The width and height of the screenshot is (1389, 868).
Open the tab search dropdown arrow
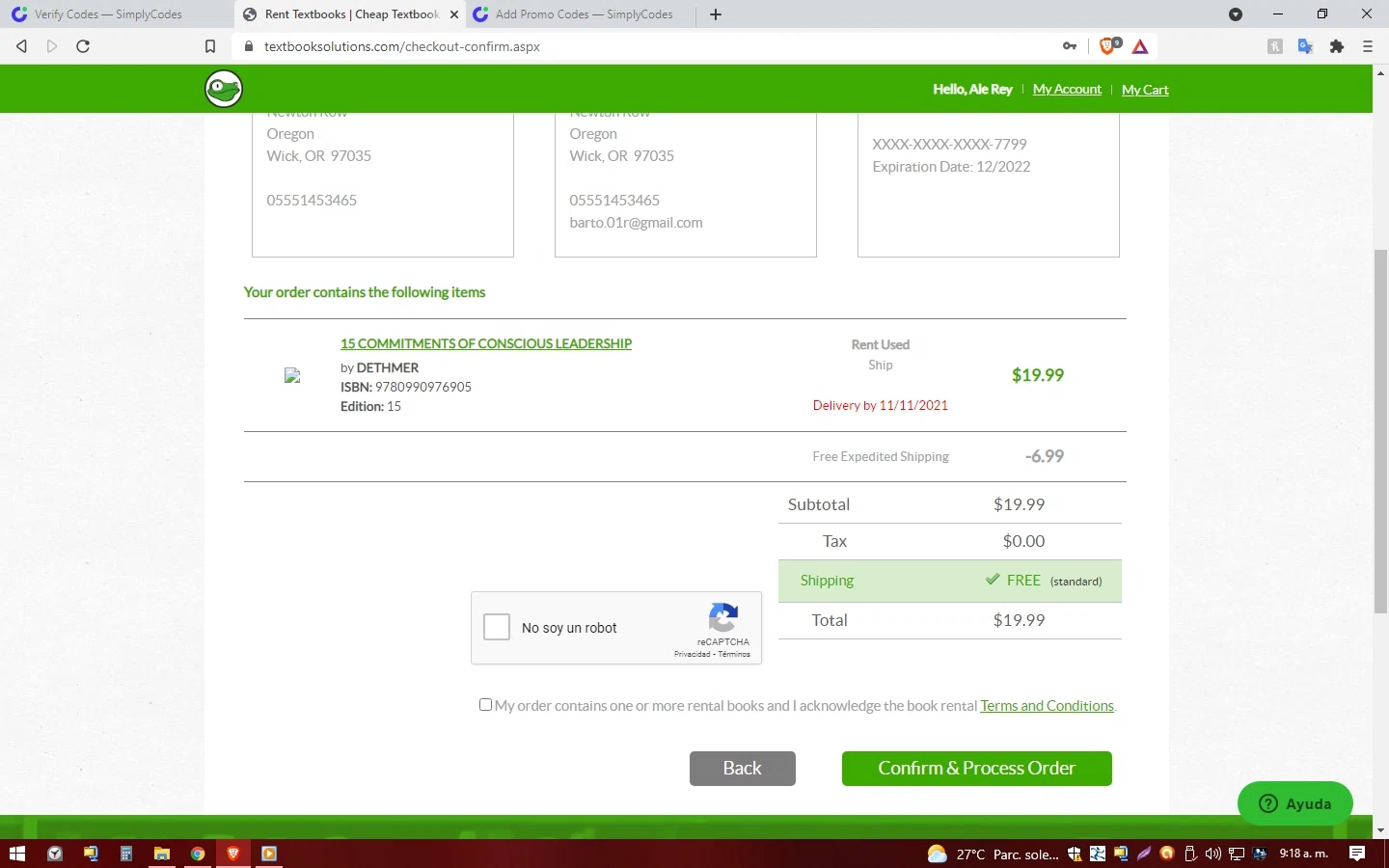(1236, 14)
